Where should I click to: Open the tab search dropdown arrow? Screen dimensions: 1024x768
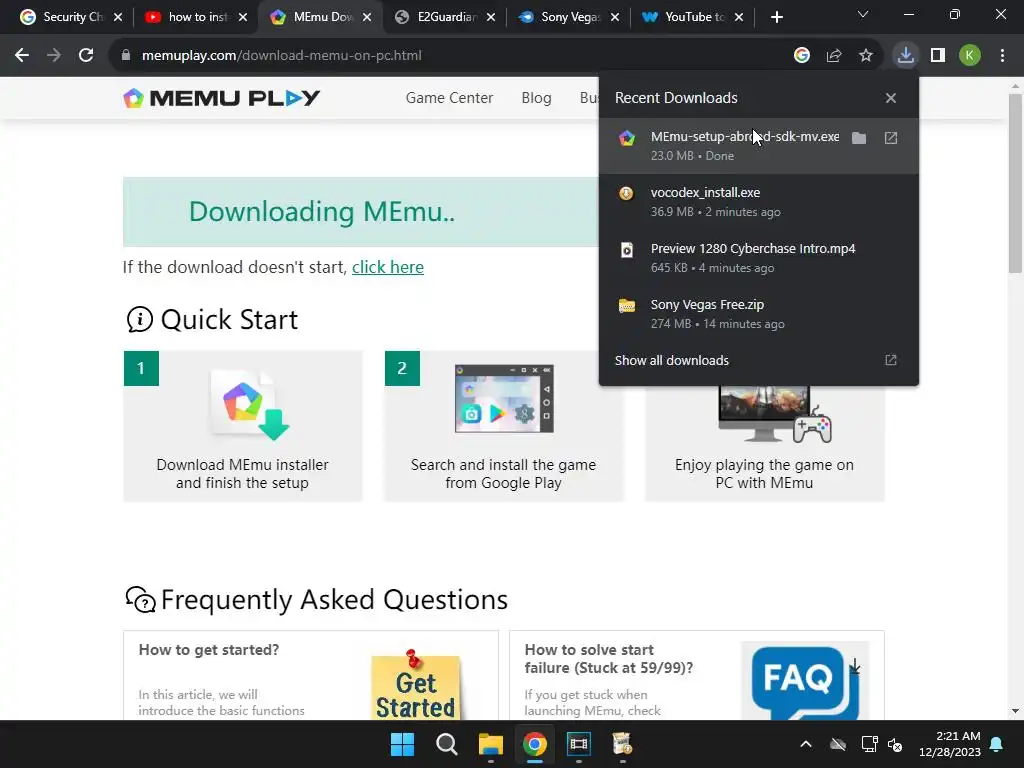tap(863, 14)
